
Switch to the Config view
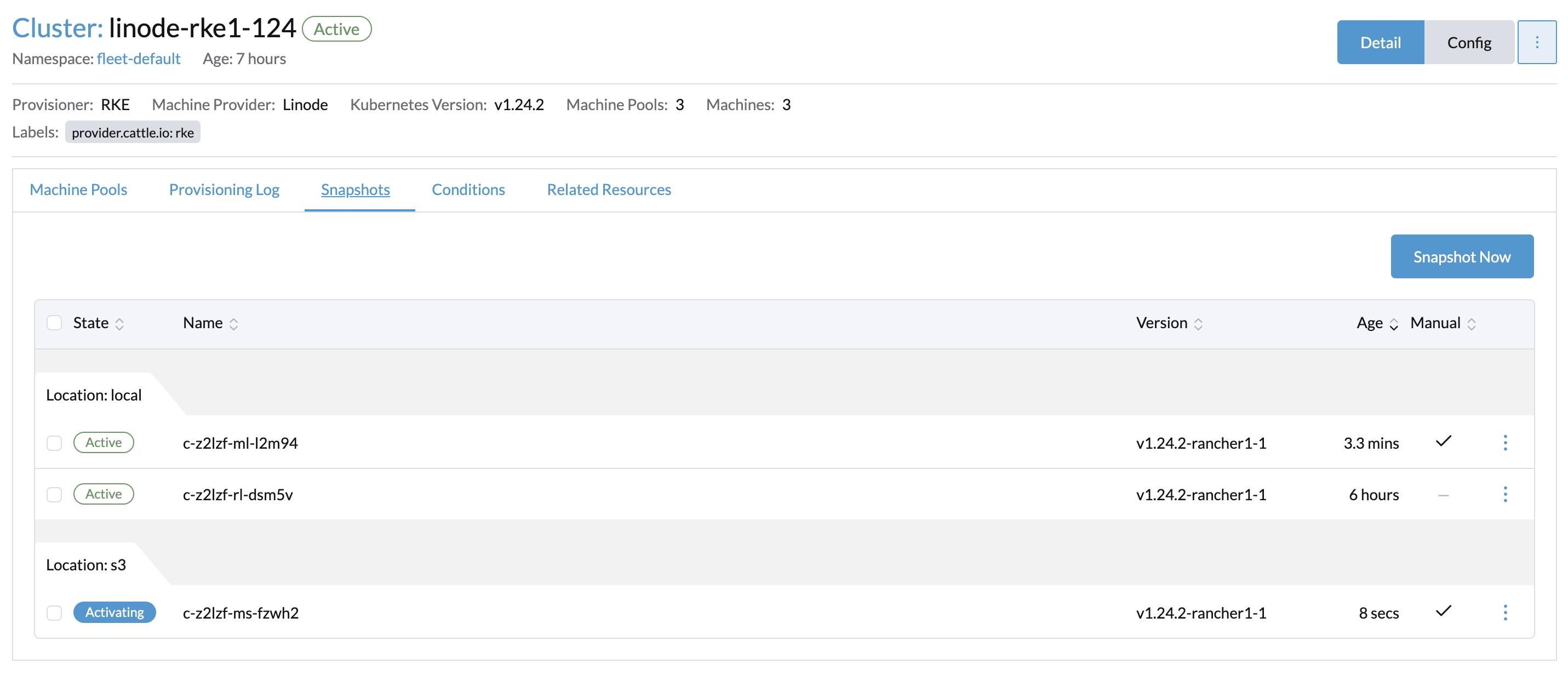pyautogui.click(x=1469, y=42)
